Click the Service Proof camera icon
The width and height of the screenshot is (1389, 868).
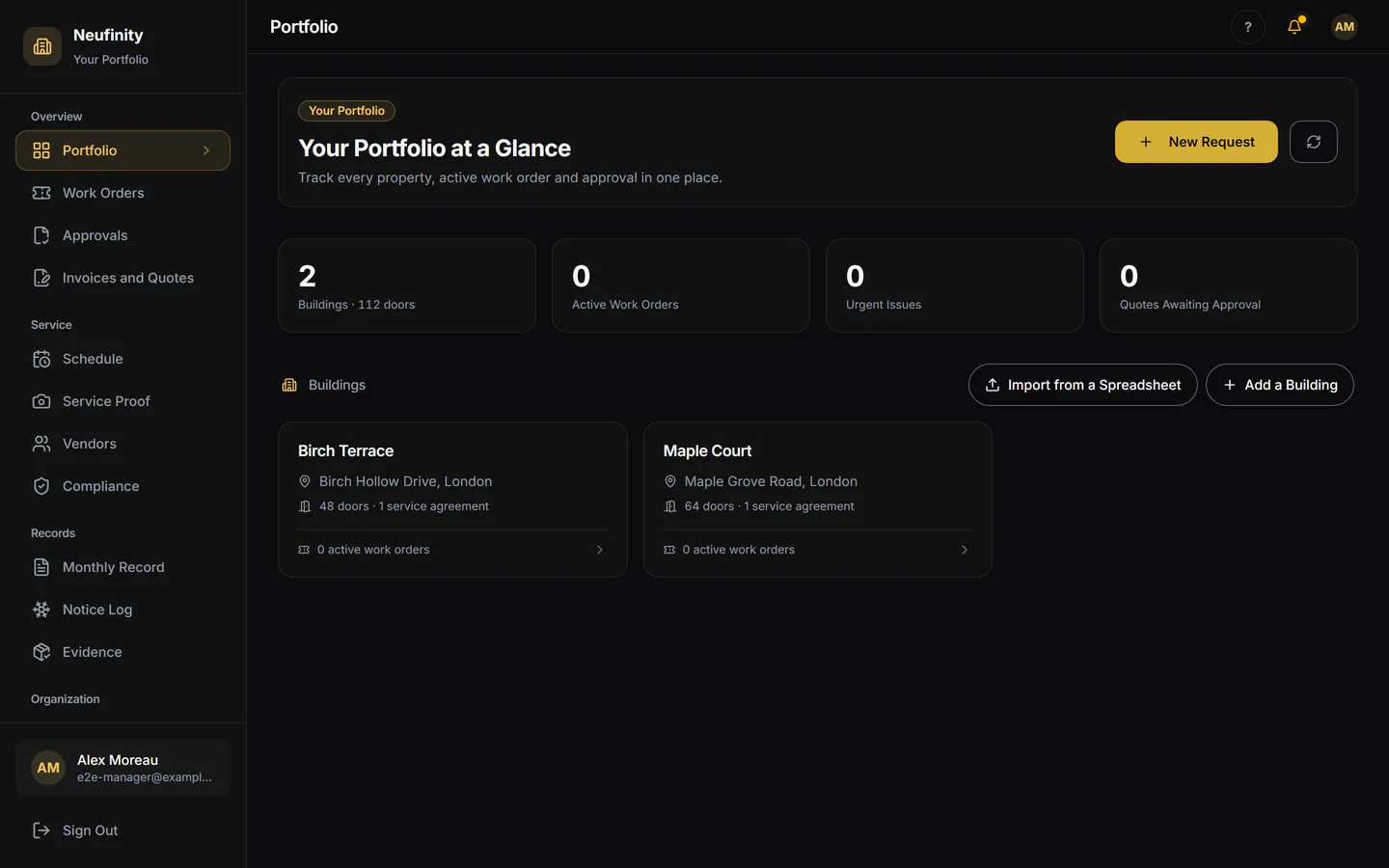(41, 401)
